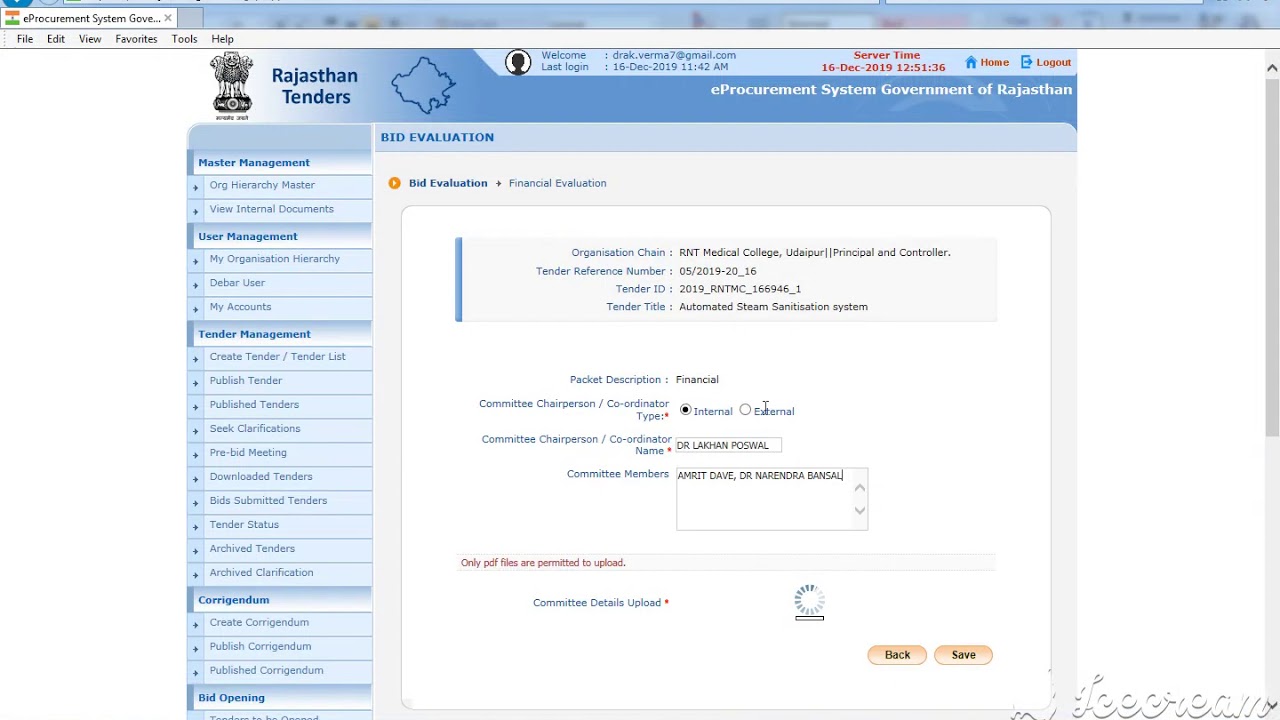Image resolution: width=1280 pixels, height=720 pixels.
Task: Open Seek Clarifications link
Action: click(x=254, y=429)
